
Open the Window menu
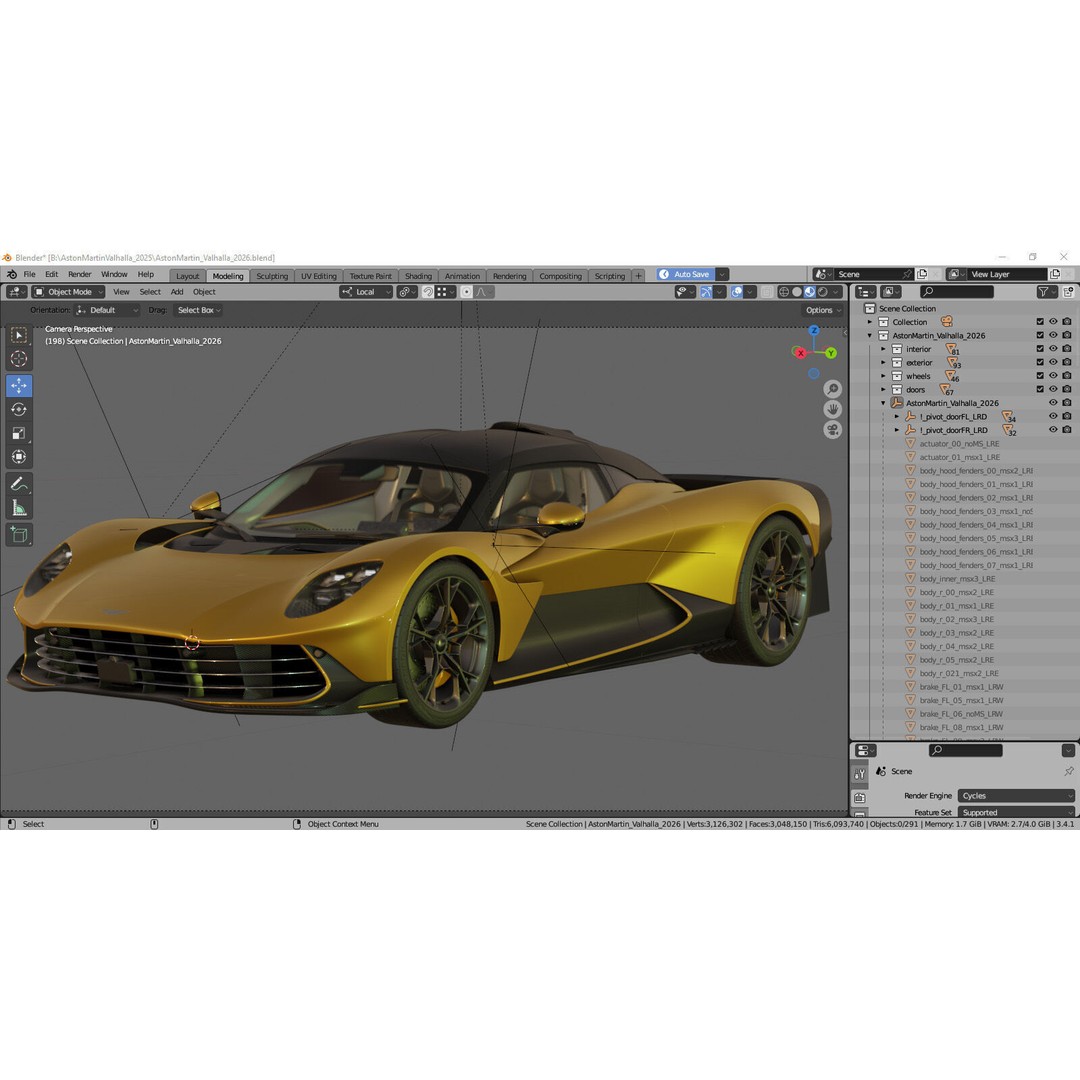(114, 274)
